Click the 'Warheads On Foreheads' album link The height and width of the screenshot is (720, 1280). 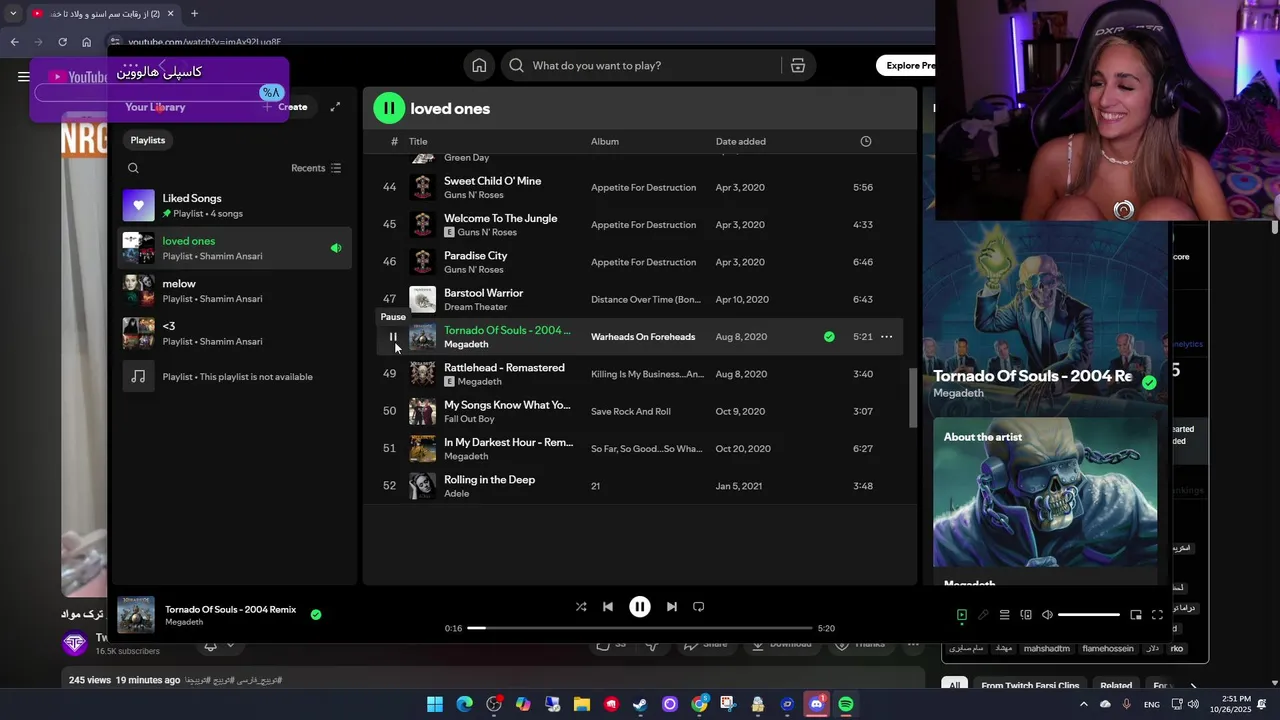[643, 337]
